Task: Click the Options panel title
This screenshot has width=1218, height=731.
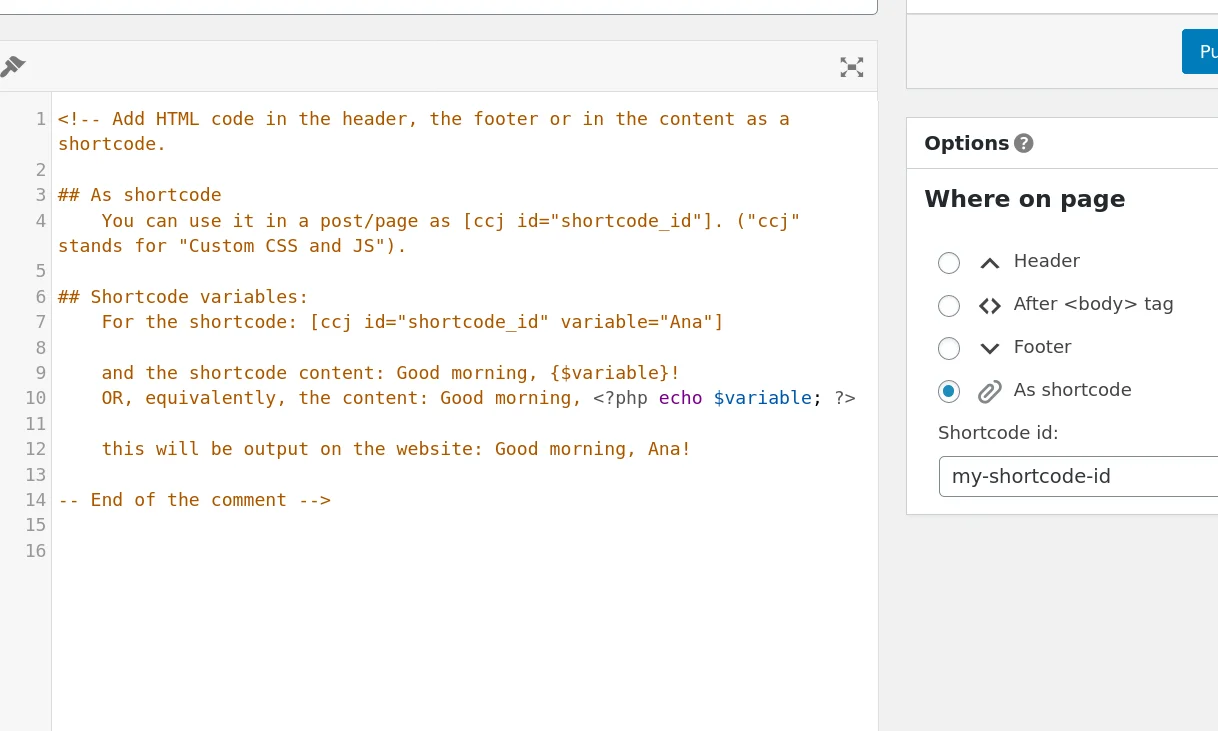Action: tap(967, 143)
